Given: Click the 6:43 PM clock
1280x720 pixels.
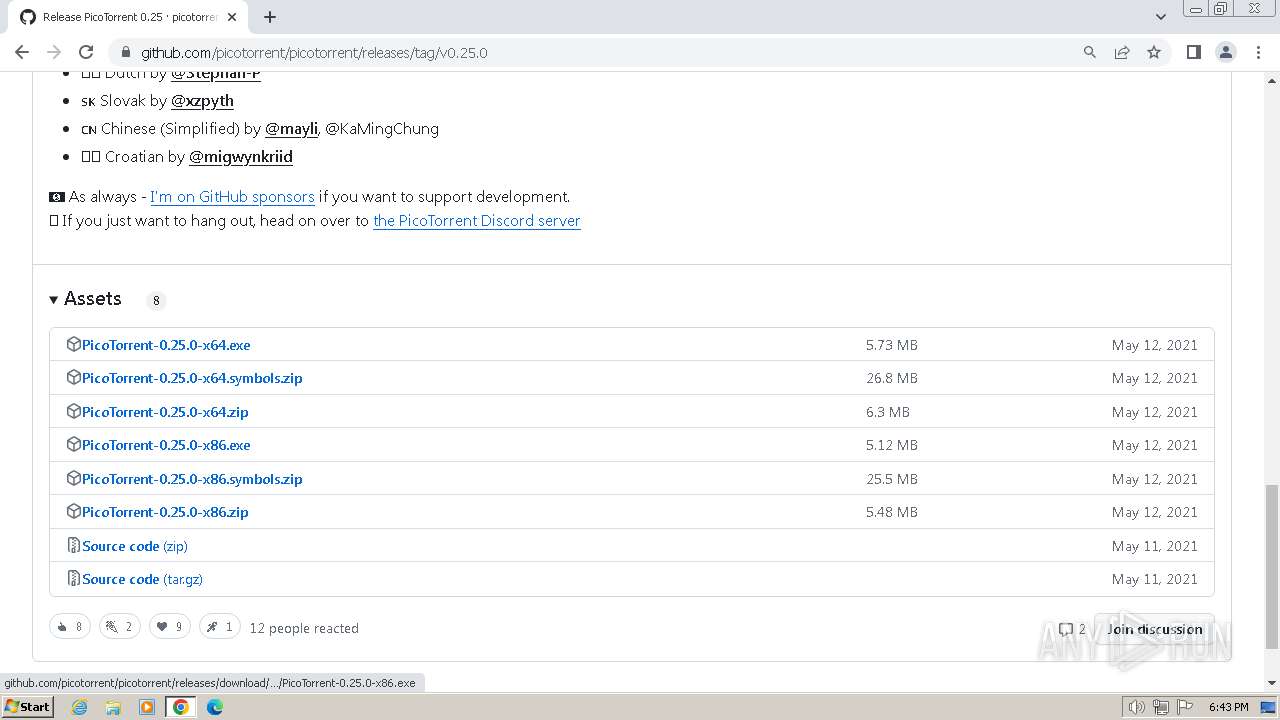Looking at the screenshot, I should pyautogui.click(x=1228, y=707).
